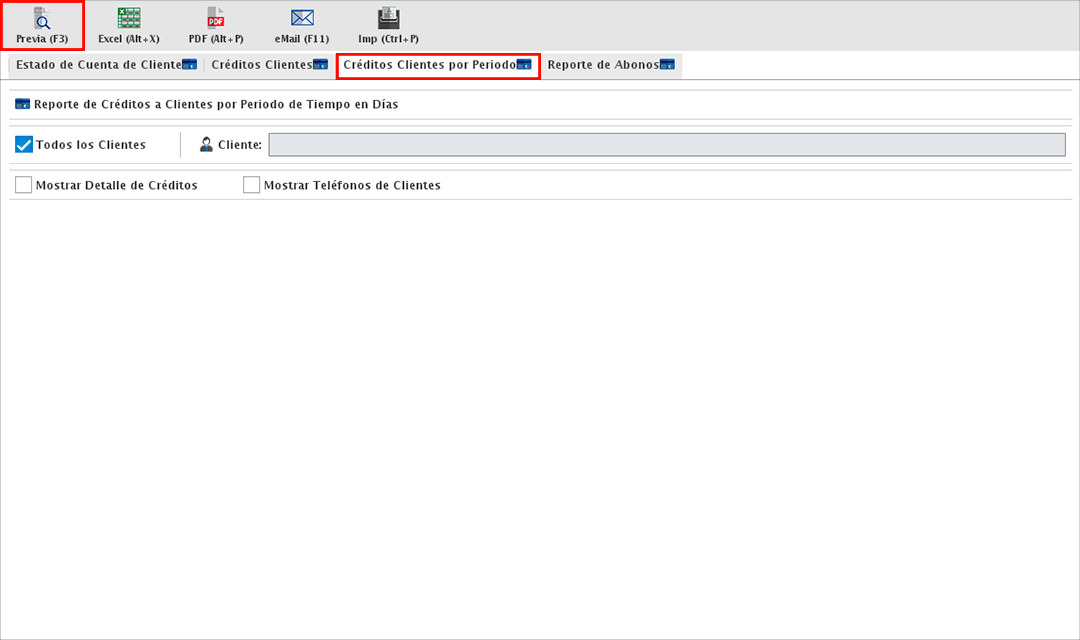Click the card icon before the report title
The image size is (1080, 640).
23,104
